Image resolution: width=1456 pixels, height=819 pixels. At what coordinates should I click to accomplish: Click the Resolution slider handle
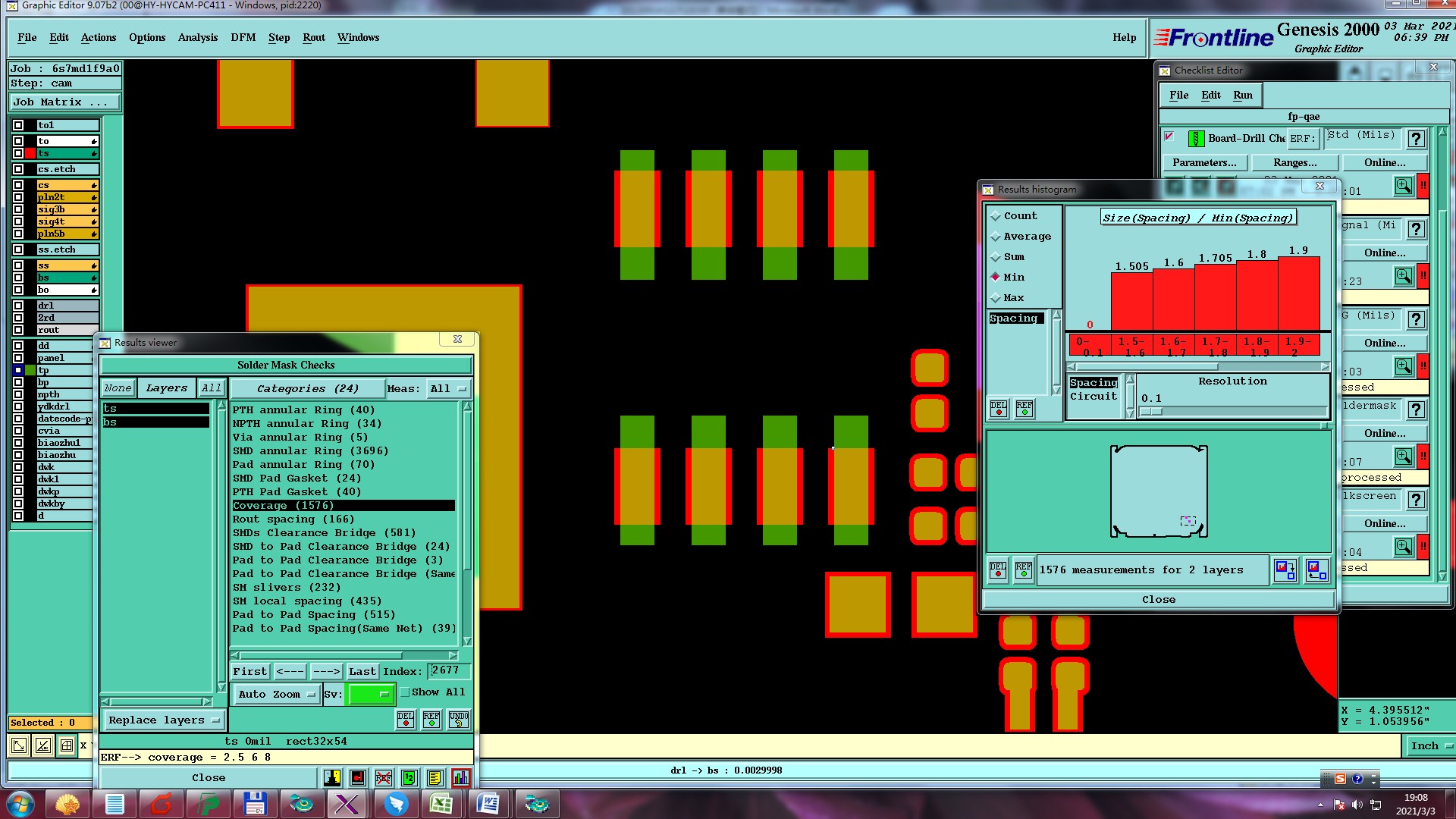tap(1150, 411)
